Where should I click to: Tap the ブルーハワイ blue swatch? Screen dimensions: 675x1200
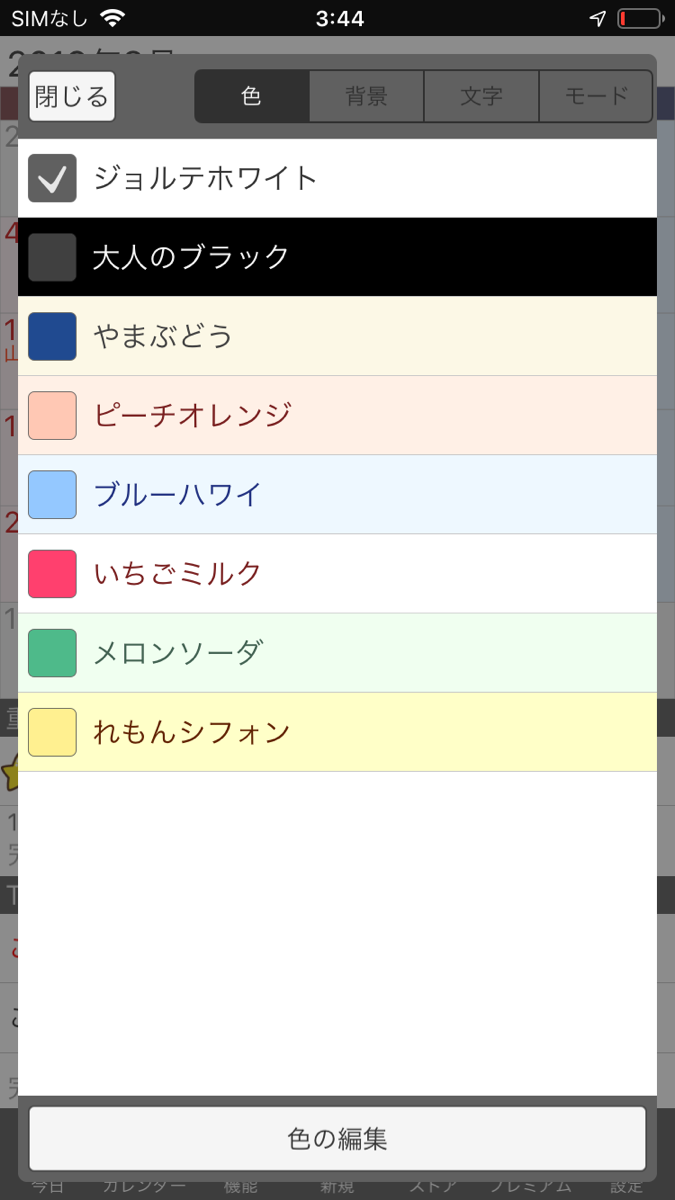click(51, 494)
